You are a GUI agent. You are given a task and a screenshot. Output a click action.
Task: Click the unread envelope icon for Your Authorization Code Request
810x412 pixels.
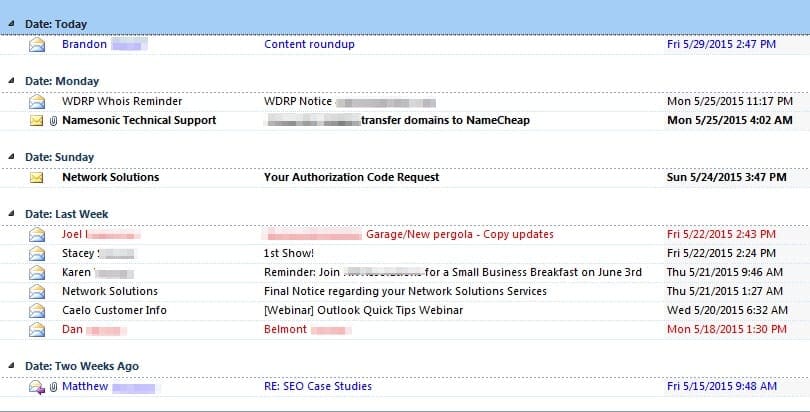pyautogui.click(x=37, y=178)
